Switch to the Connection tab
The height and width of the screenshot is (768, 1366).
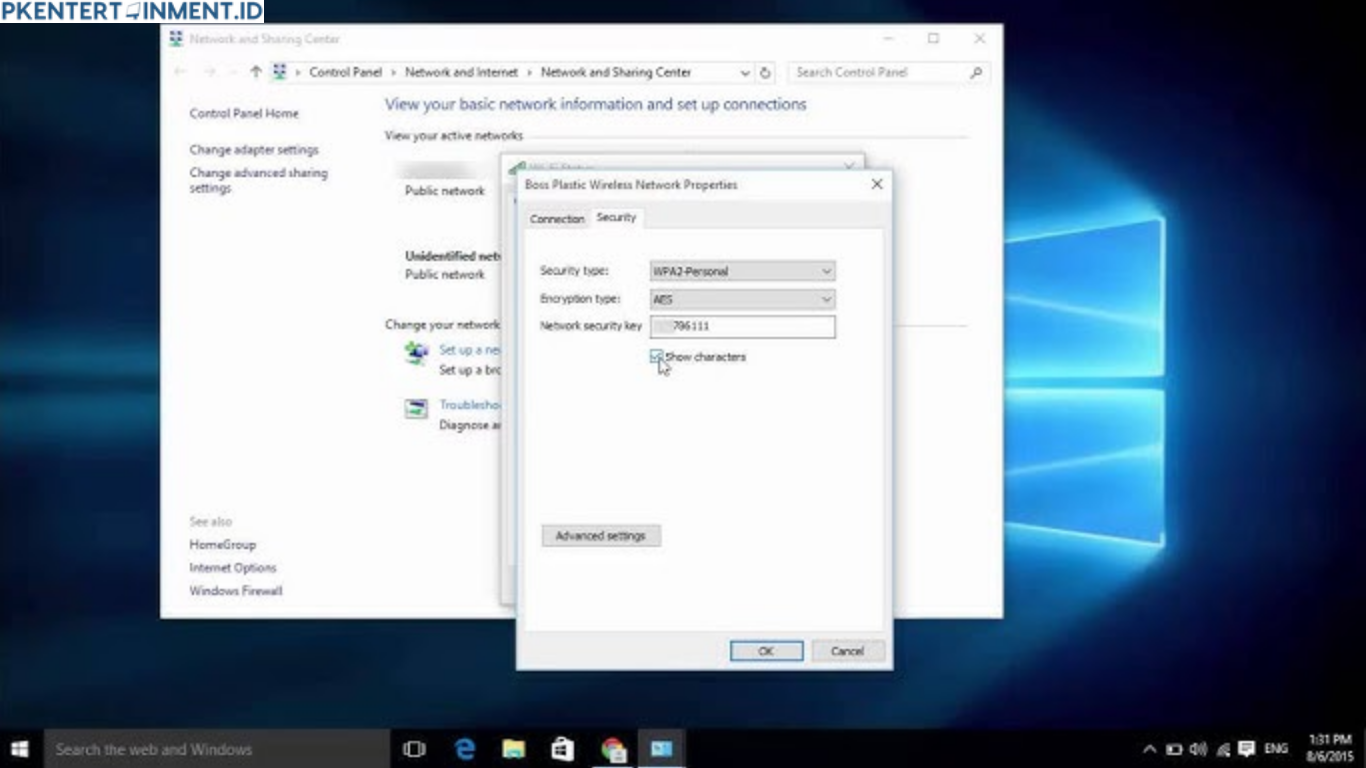point(557,219)
